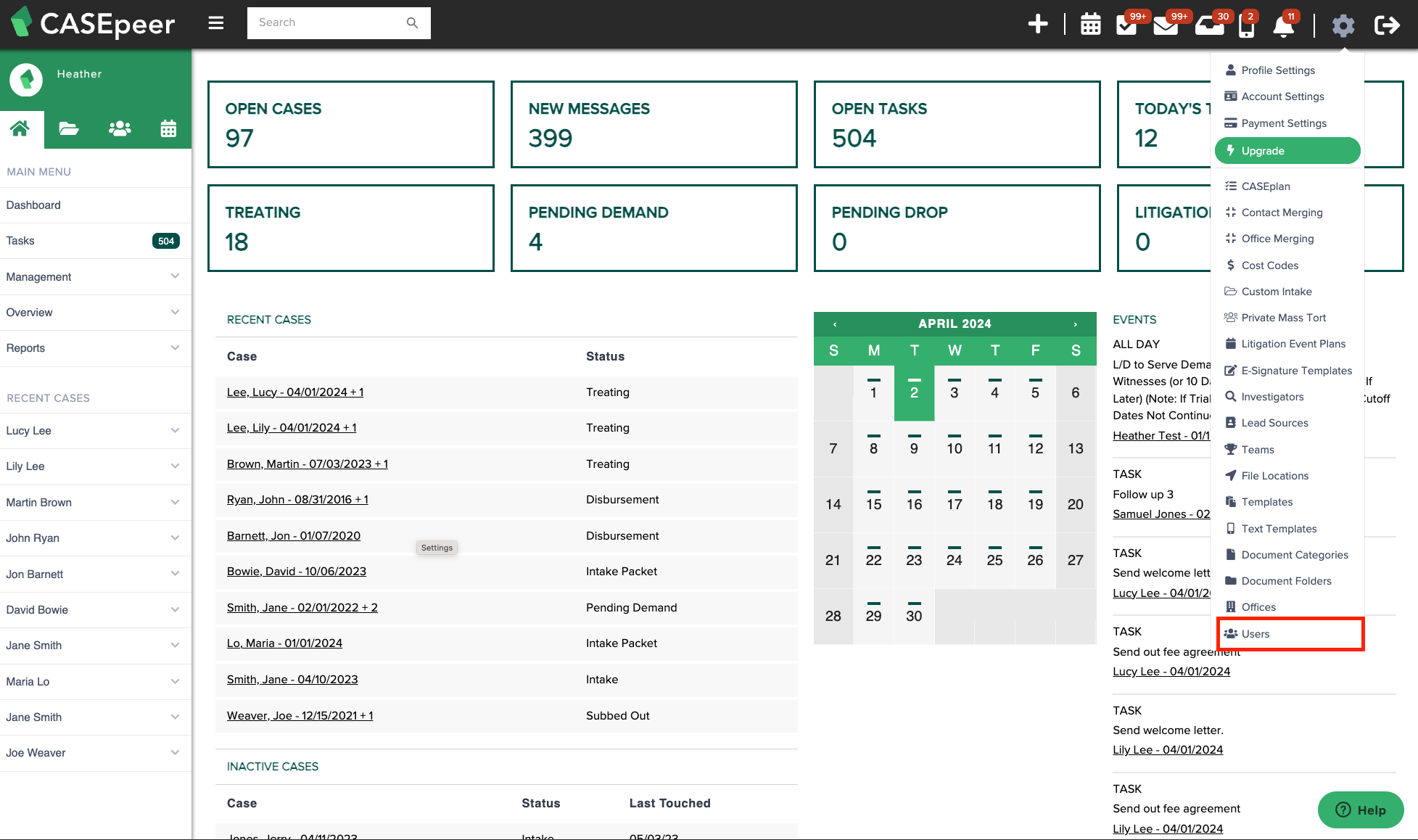Image resolution: width=1418 pixels, height=840 pixels.
Task: Open Account Settings from the settings menu
Action: click(1282, 96)
